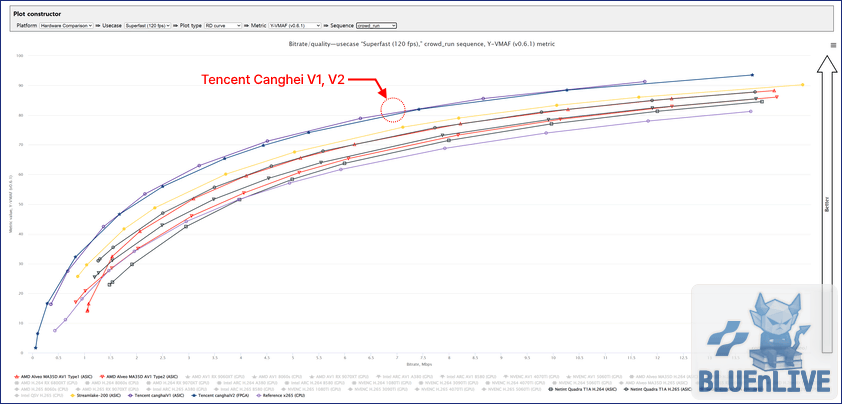
Task: Toggle AMD Alveo MA35D AV1 Type1 legend marker
Action: click(x=16, y=376)
